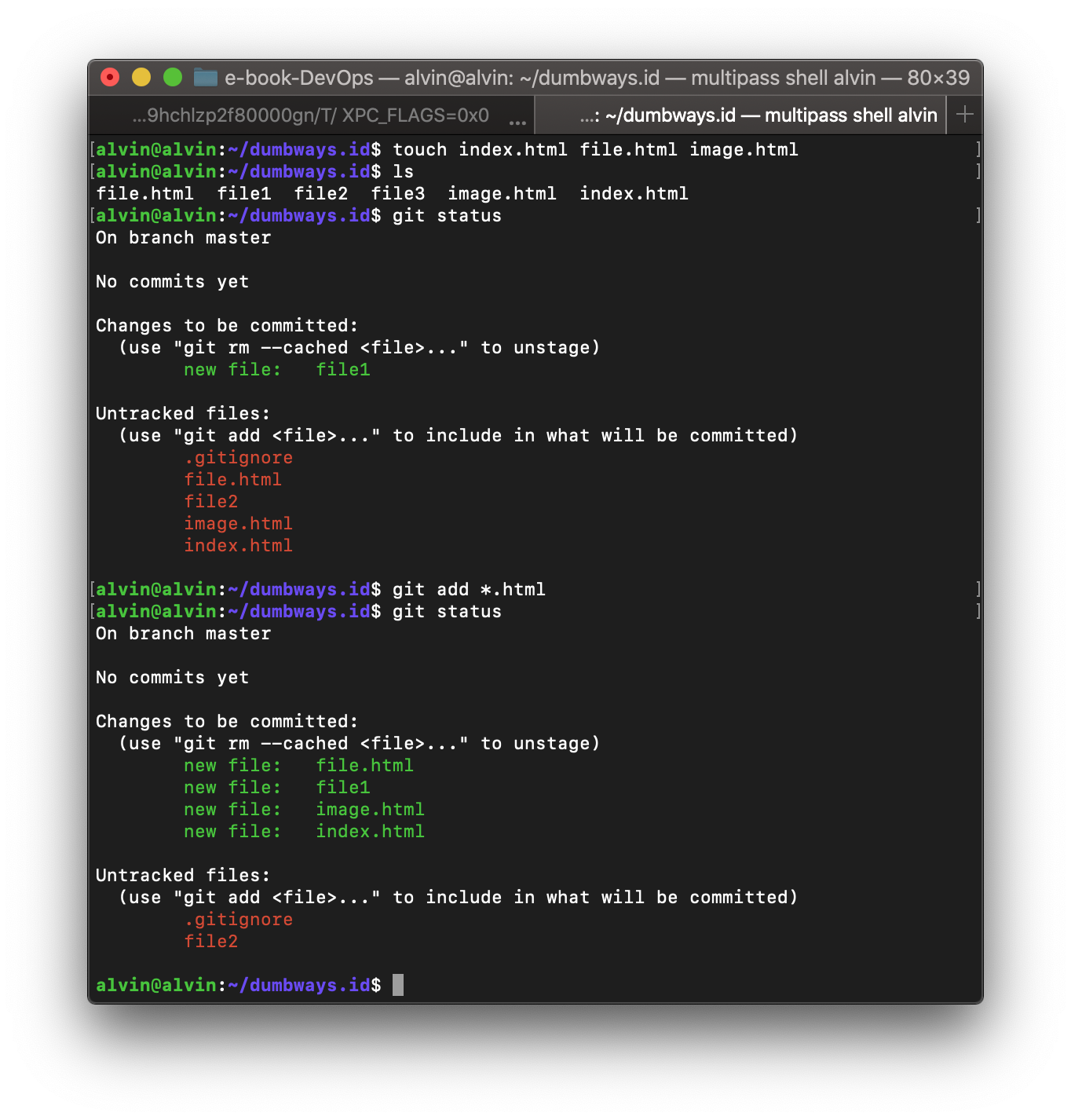Viewport: 1071px width, 1120px height.
Task: Click the folder proxy icon in title bar
Action: [206, 77]
